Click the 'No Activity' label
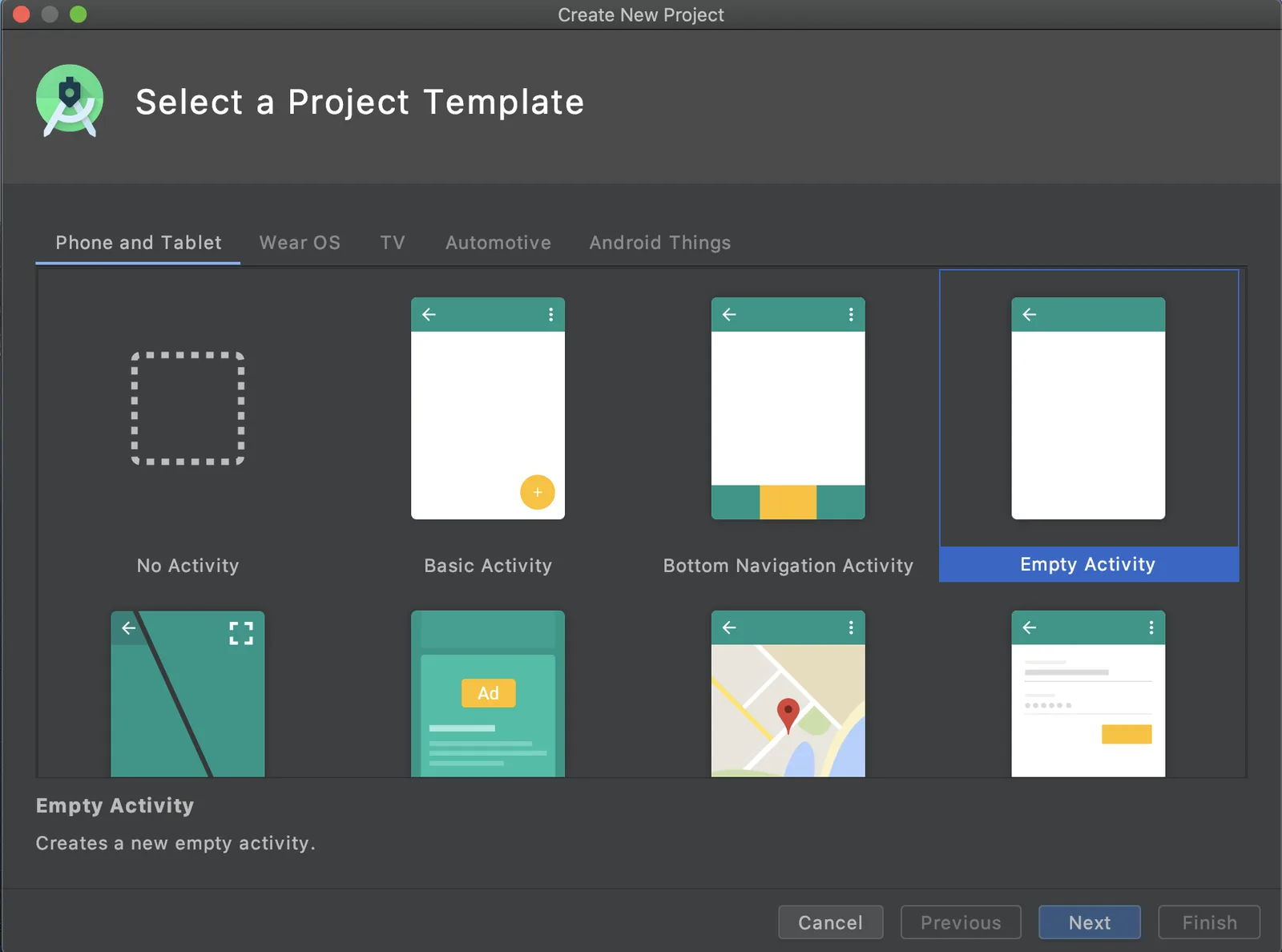 (187, 566)
